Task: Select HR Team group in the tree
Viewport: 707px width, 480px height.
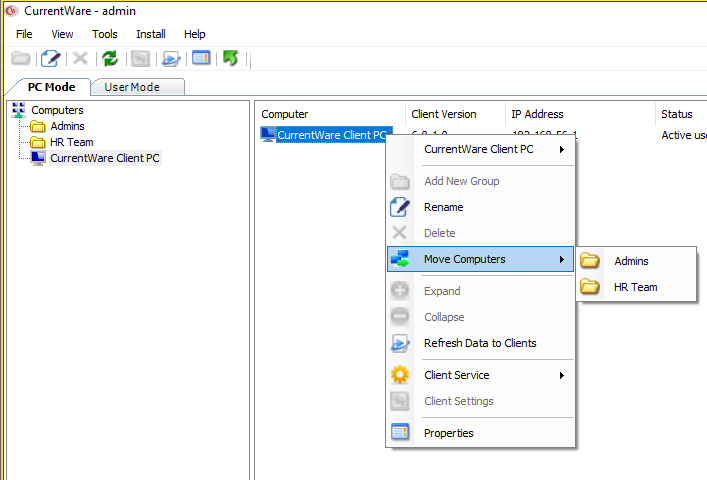Action: pos(72,142)
